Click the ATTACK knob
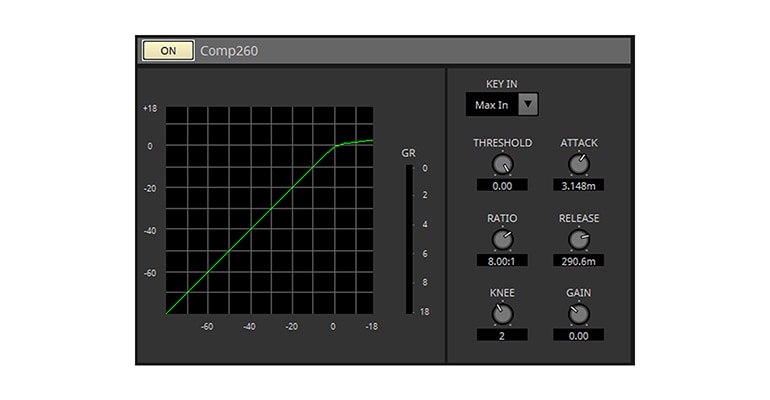 coord(579,165)
